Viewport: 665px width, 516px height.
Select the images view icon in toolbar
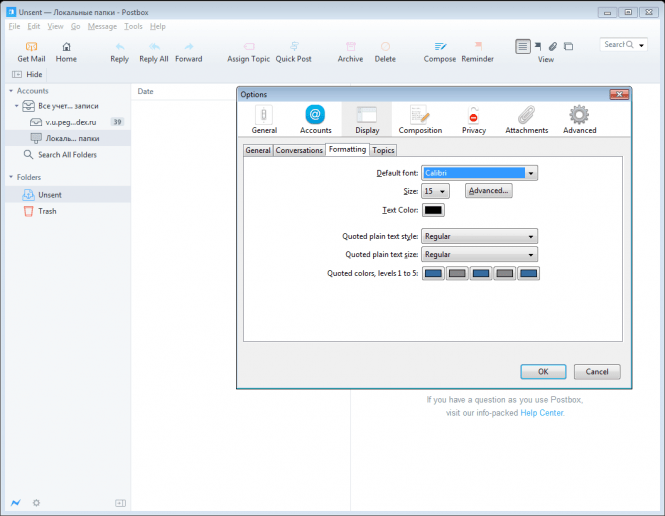pos(569,46)
